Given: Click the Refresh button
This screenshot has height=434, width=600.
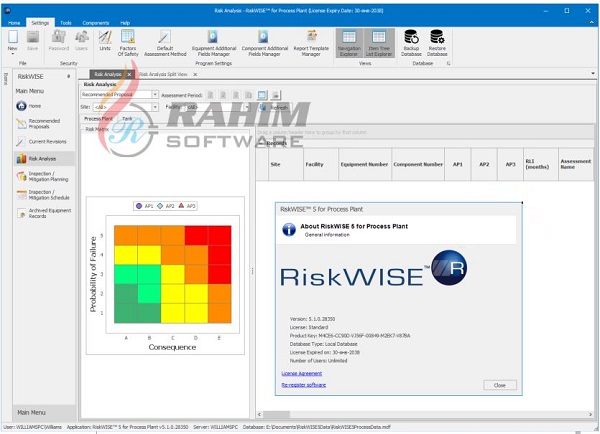Looking at the screenshot, I should 274,108.
